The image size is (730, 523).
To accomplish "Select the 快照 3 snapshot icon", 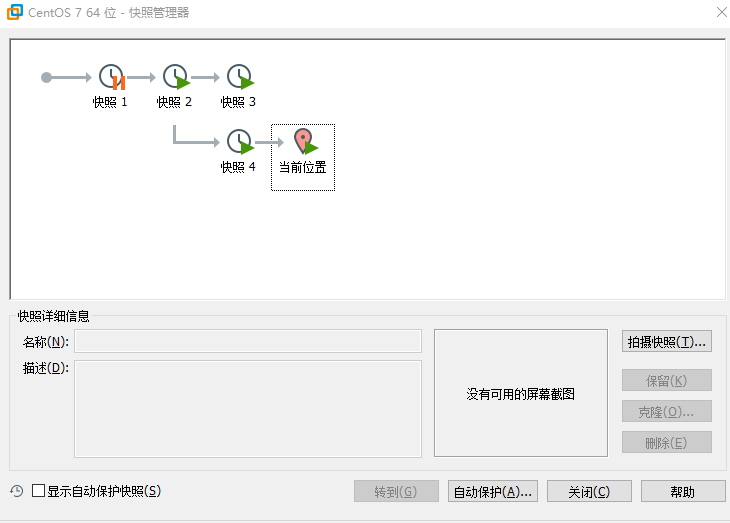I will click(x=240, y=77).
